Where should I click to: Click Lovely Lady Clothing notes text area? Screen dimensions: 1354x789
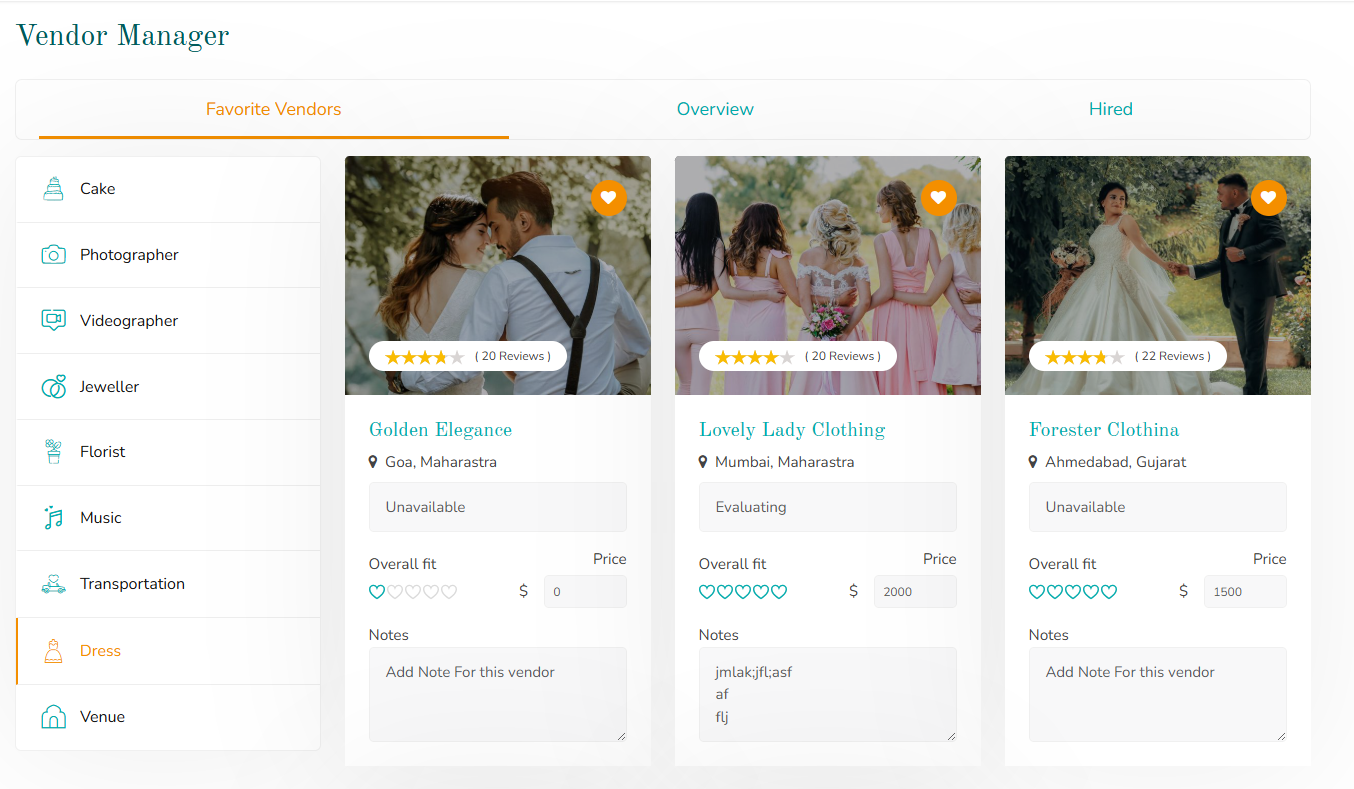[828, 694]
